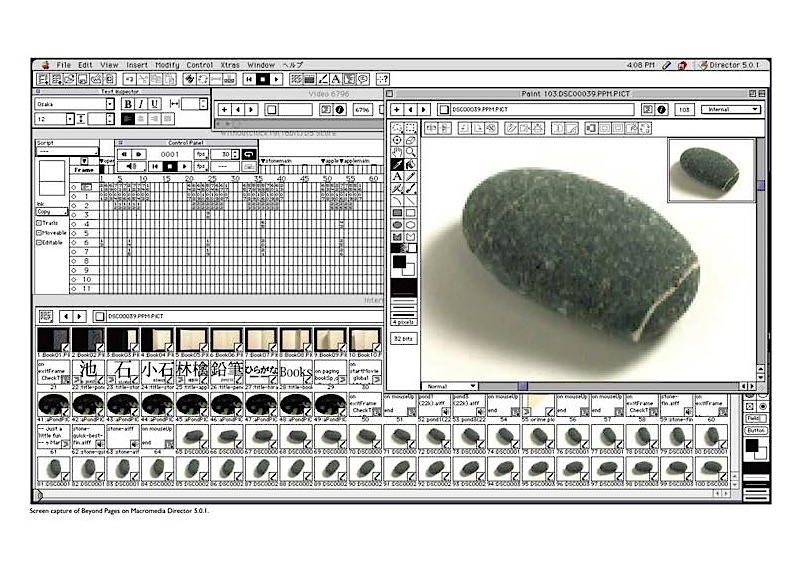803x563 pixels.
Task: Select the Marquee tool in Paint window
Action: coord(410,128)
